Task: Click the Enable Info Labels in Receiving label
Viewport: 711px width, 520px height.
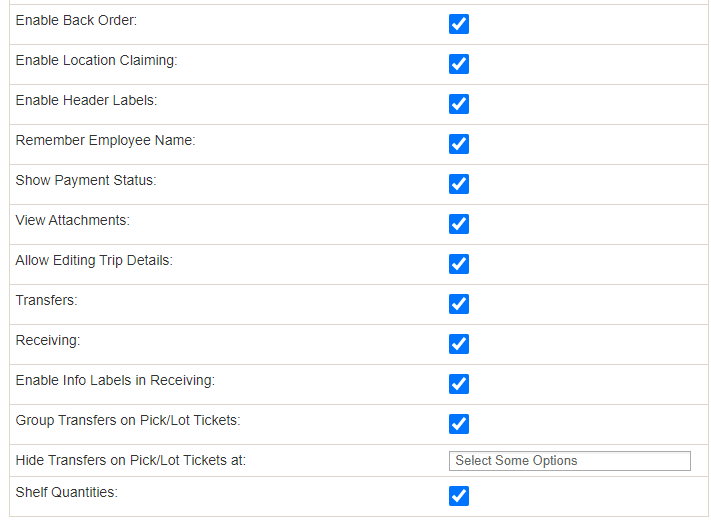Action: click(115, 380)
